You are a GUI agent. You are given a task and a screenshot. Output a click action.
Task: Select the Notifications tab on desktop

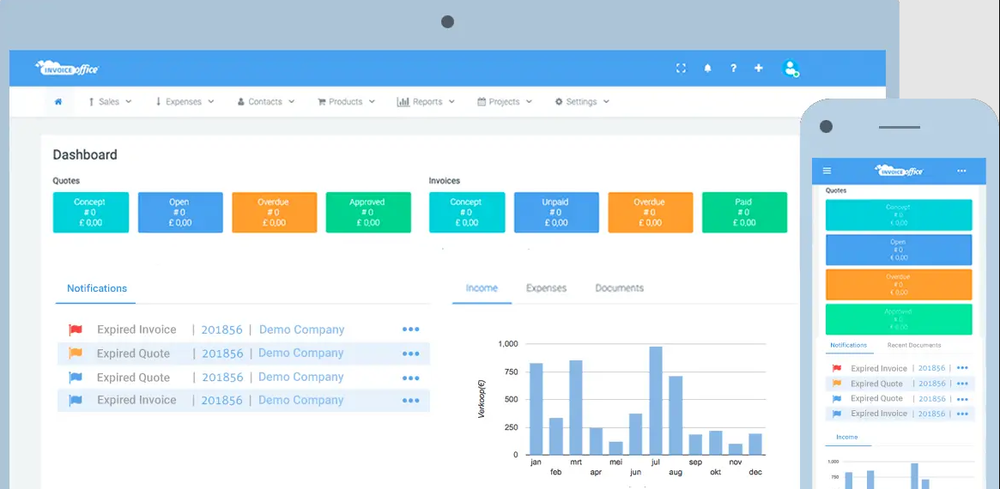click(97, 288)
